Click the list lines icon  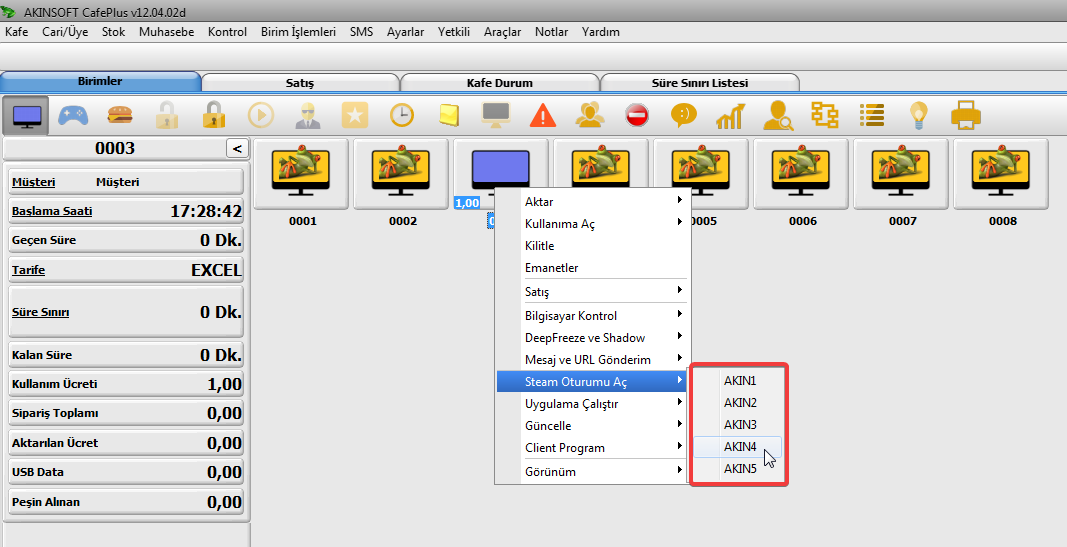(x=872, y=116)
